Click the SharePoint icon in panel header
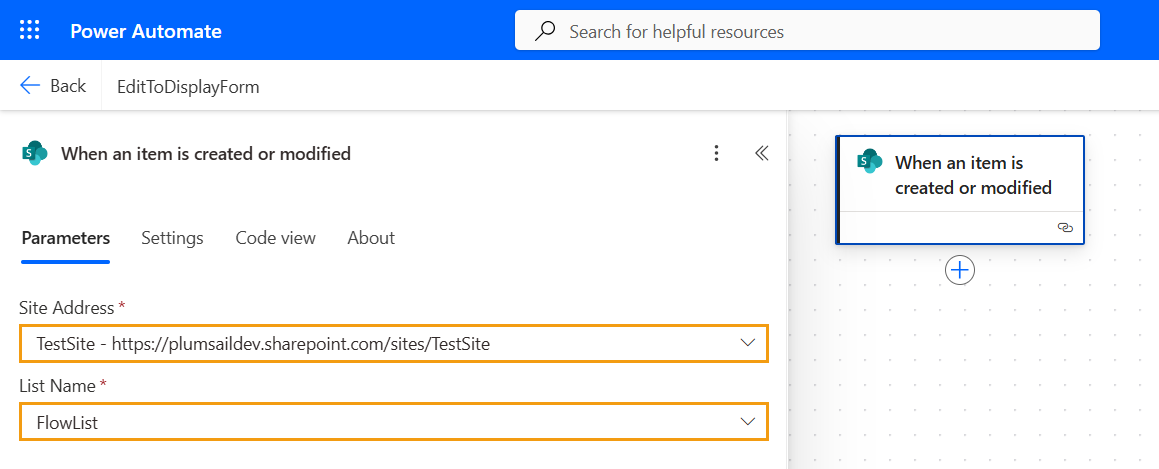Screen dimensions: 1159x469 35,153
